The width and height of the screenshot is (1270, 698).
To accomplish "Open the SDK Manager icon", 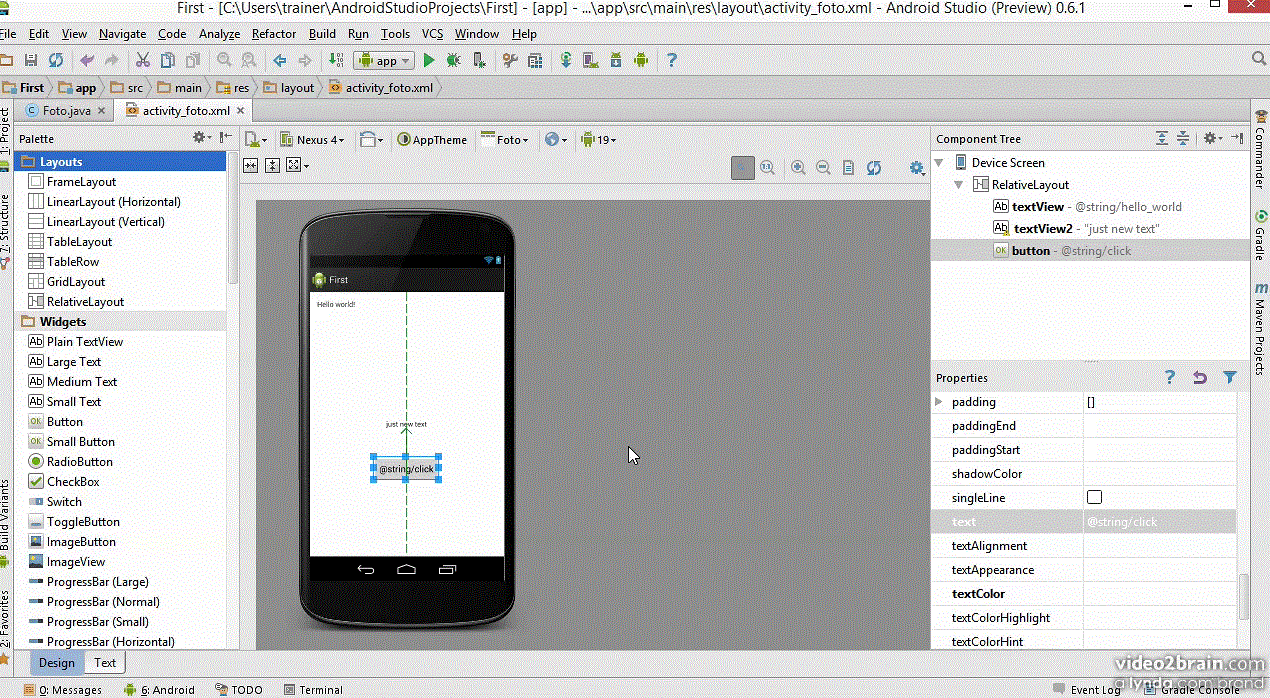I will 615,60.
